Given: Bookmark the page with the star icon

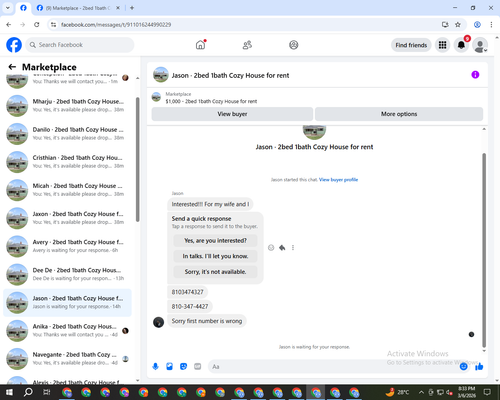Looking at the screenshot, I should [458, 25].
